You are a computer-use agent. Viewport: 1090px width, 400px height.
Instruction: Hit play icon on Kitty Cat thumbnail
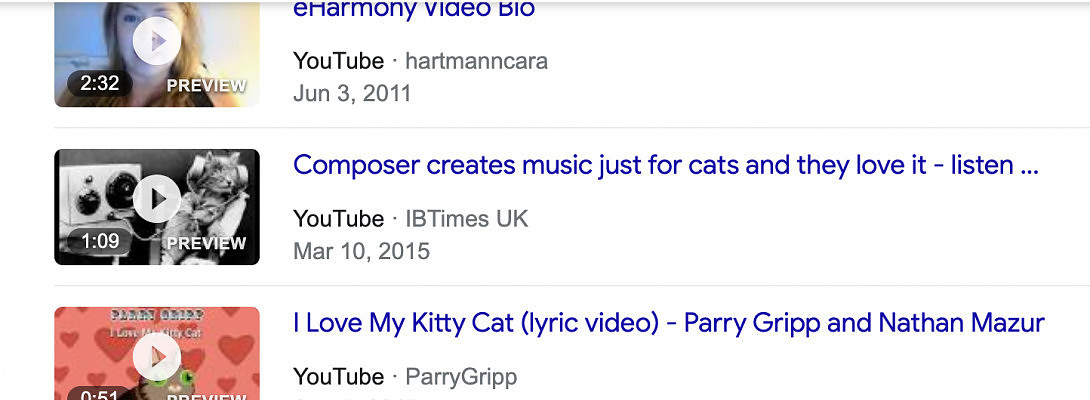point(157,357)
